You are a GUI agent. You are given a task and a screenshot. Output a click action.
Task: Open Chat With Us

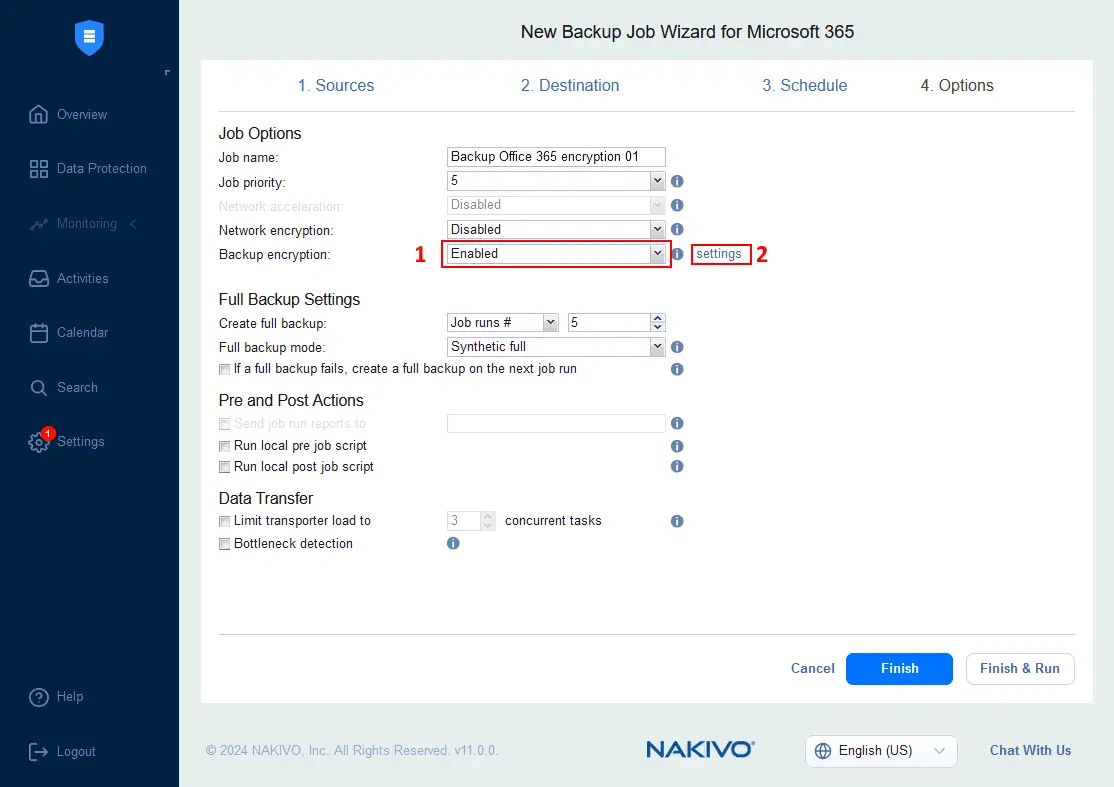tap(1030, 751)
